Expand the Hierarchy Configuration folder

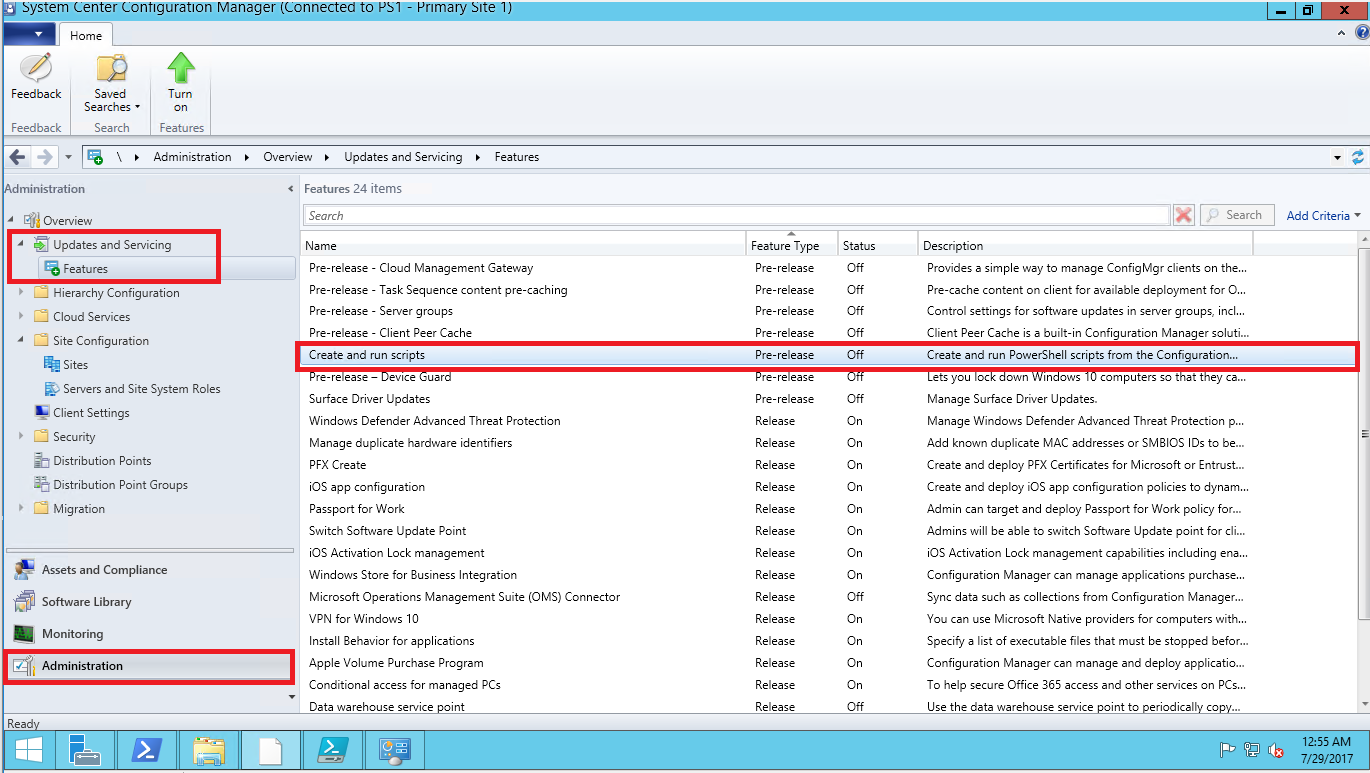tap(21, 292)
